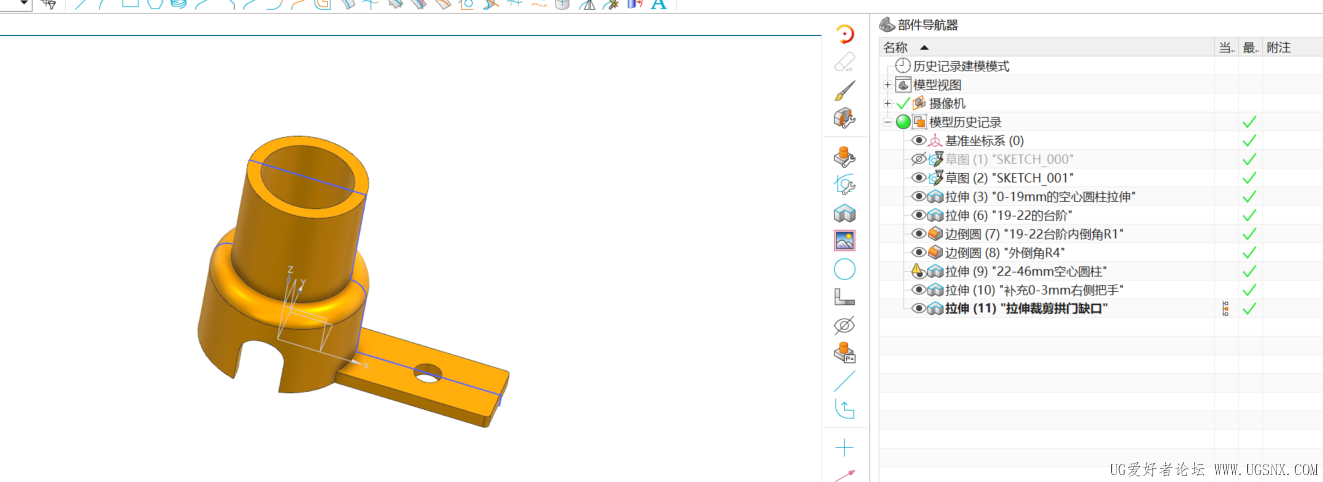Viewport: 1323px width, 482px height.
Task: Toggle eye icon of 拉伸 (10) 右侧把手
Action: (919, 290)
